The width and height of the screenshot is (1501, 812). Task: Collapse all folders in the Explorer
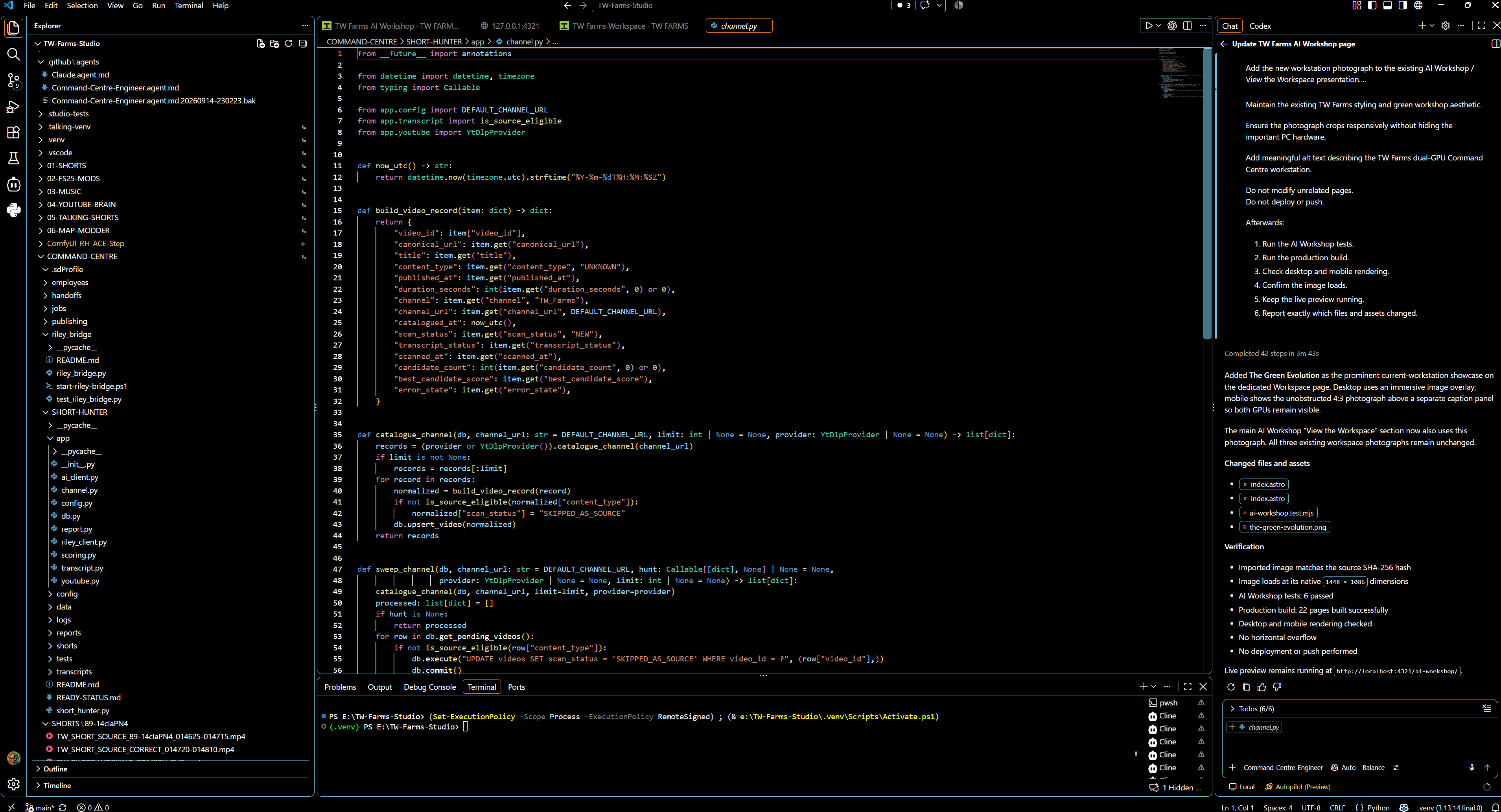302,44
